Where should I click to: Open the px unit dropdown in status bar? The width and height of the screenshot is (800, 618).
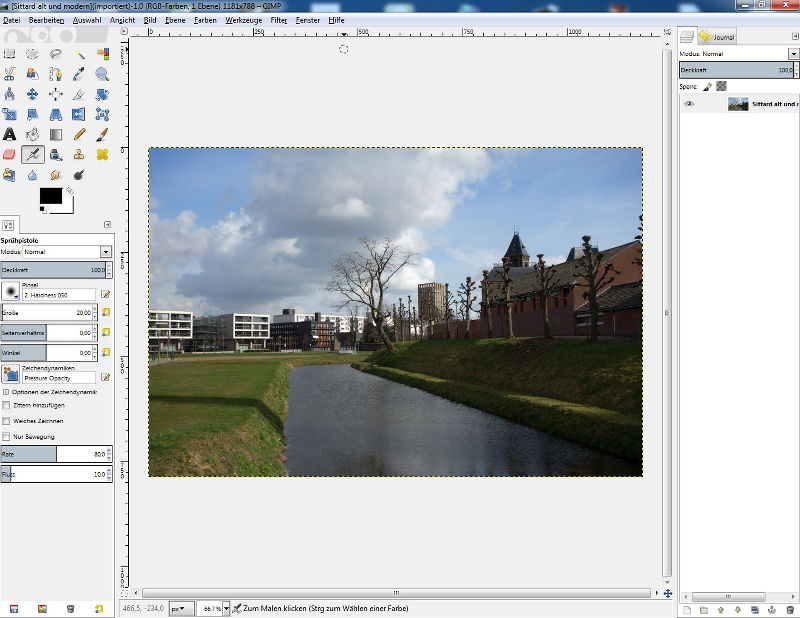182,608
